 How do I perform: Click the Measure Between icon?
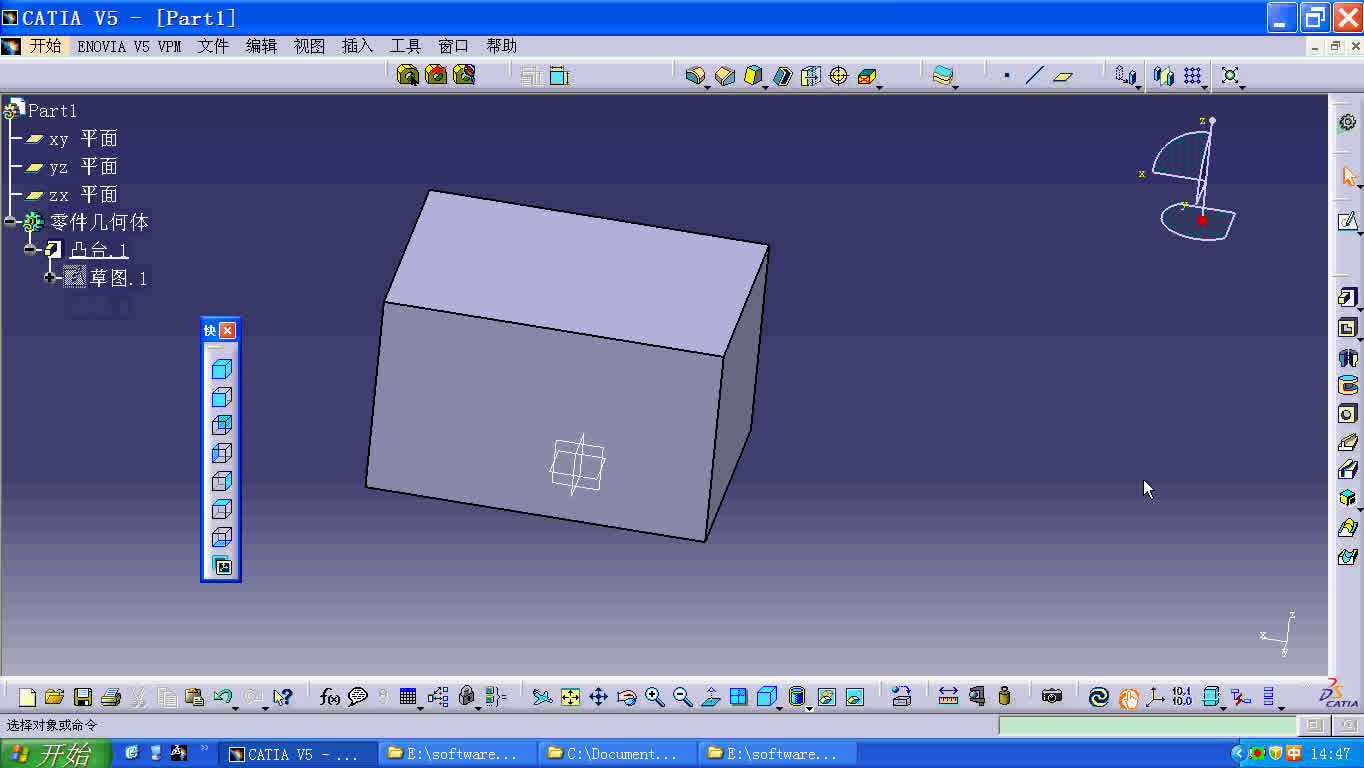(948, 696)
